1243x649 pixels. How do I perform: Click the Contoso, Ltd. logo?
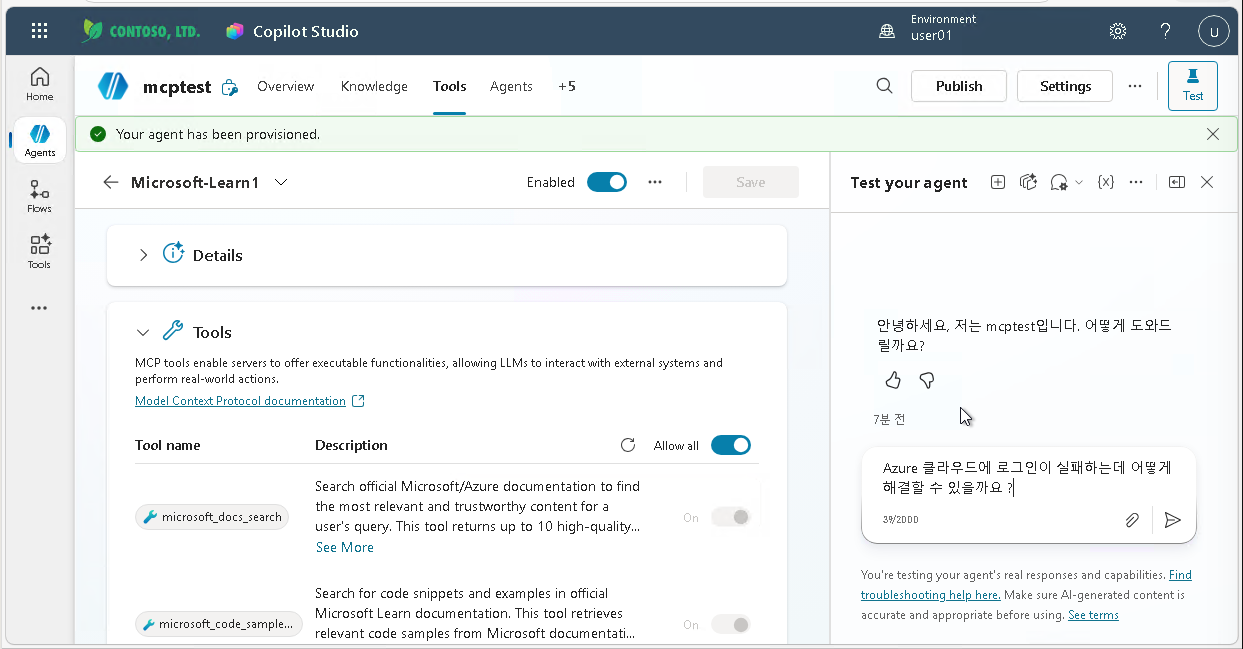(141, 31)
